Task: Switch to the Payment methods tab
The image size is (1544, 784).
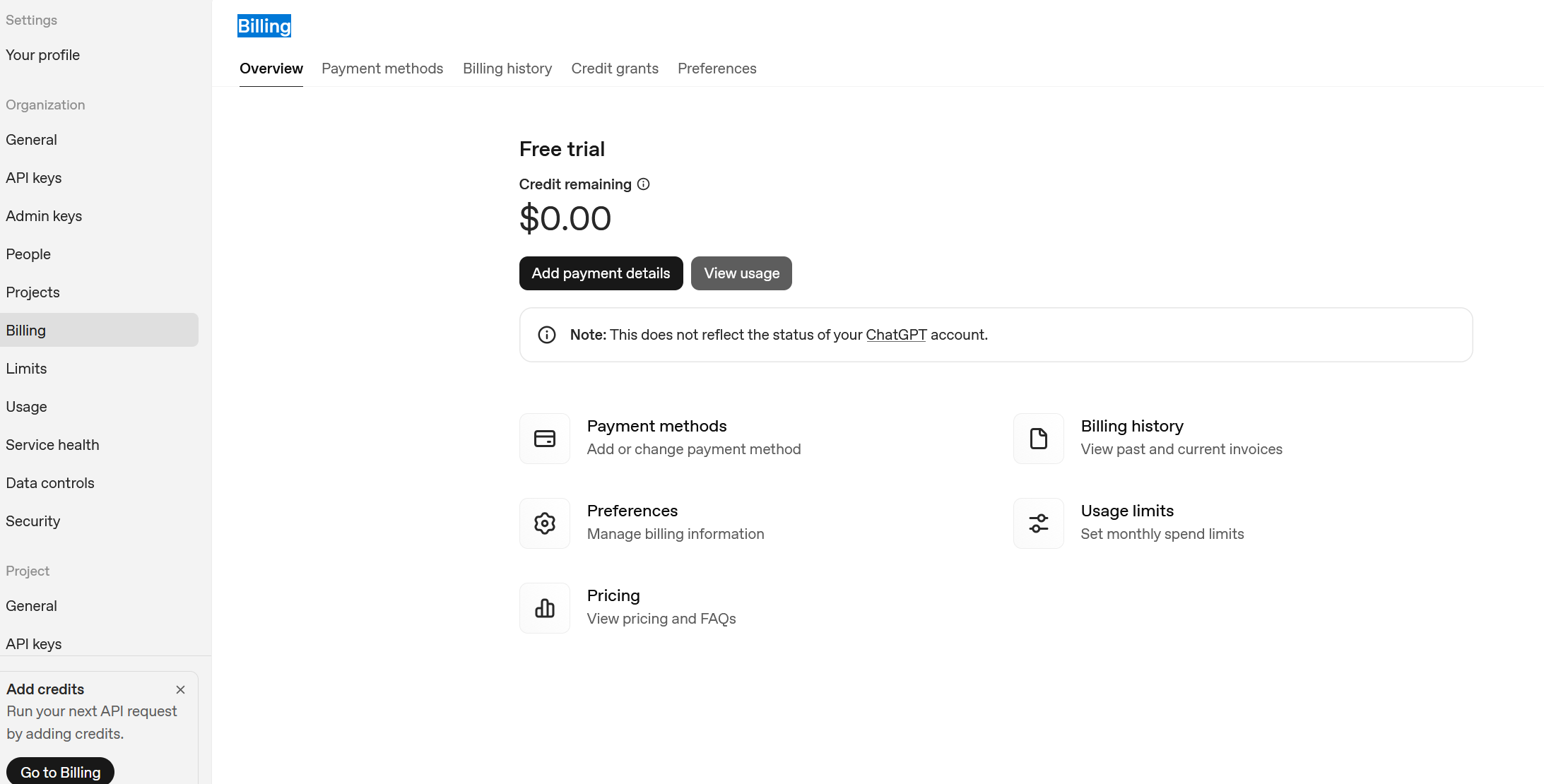Action: tap(382, 69)
